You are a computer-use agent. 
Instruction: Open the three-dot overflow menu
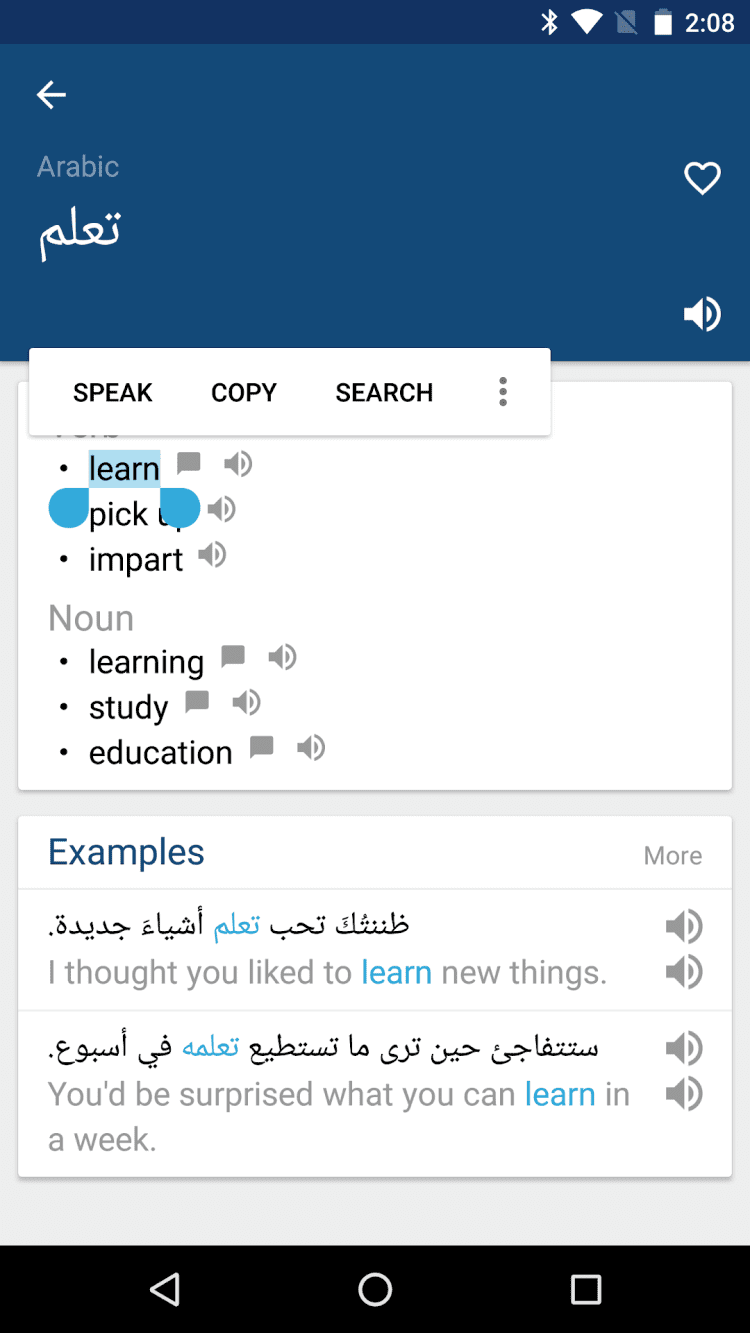[x=503, y=392]
